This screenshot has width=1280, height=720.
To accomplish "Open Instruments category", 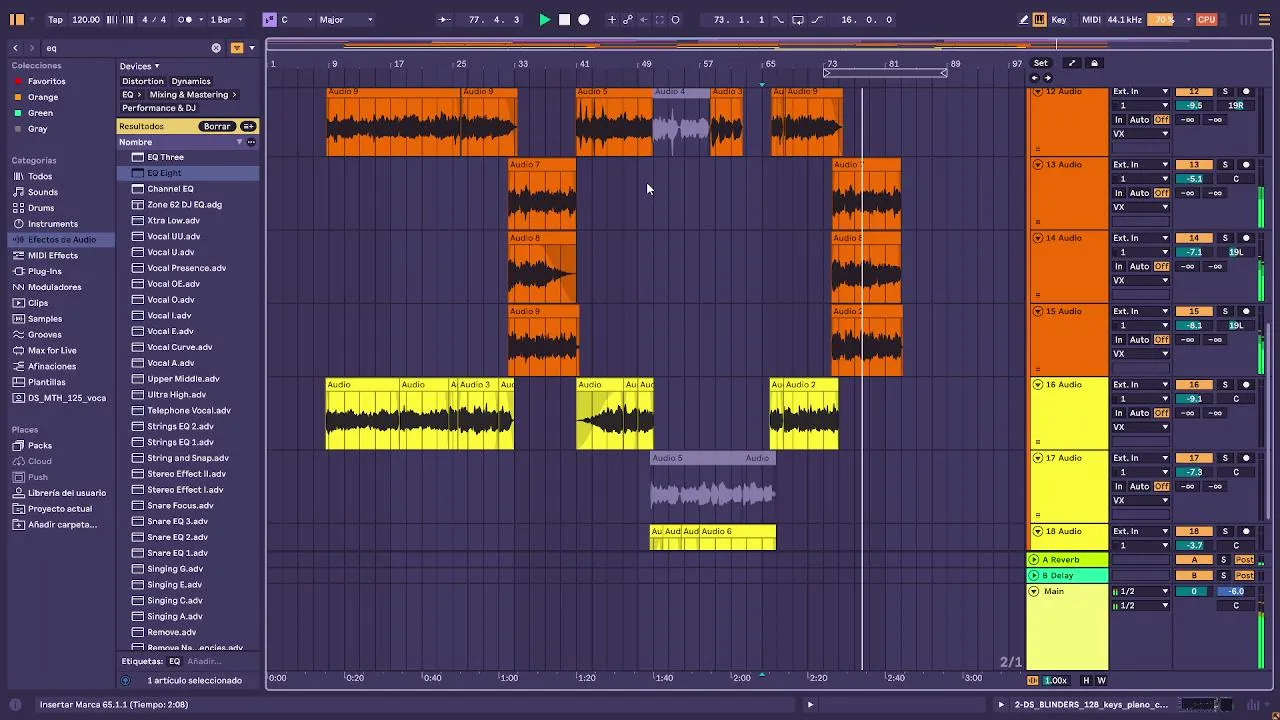I will click(x=53, y=224).
